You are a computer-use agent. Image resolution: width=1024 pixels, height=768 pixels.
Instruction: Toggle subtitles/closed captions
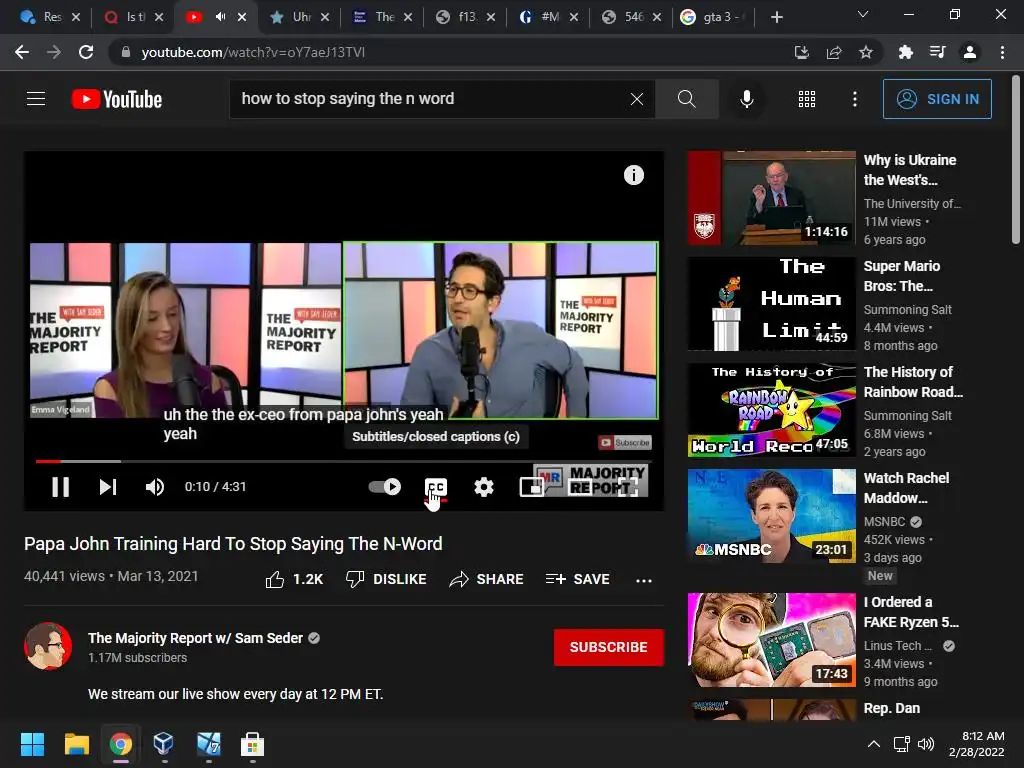pos(436,487)
